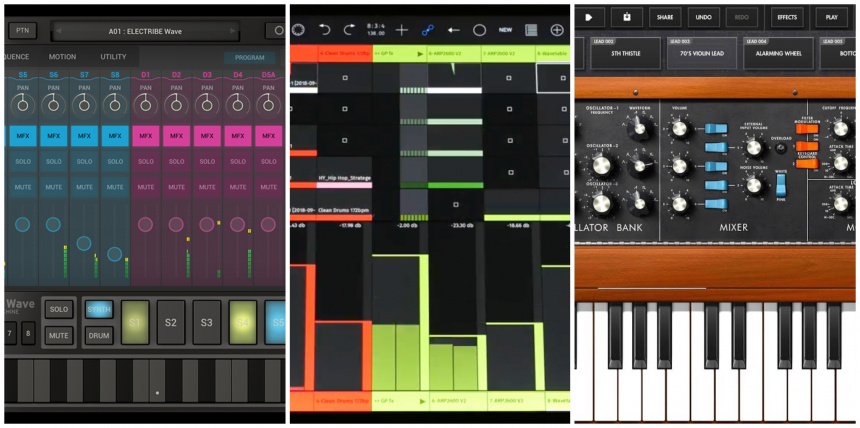Click the next-pattern arrow beside A01 ELECTRIBE Wave
The width and height of the screenshot is (860, 428).
234,31
